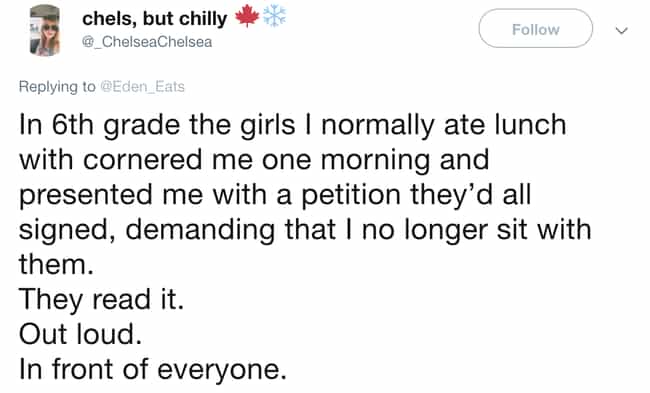
Task: Open the tweet options chevron menu
Action: point(621,30)
